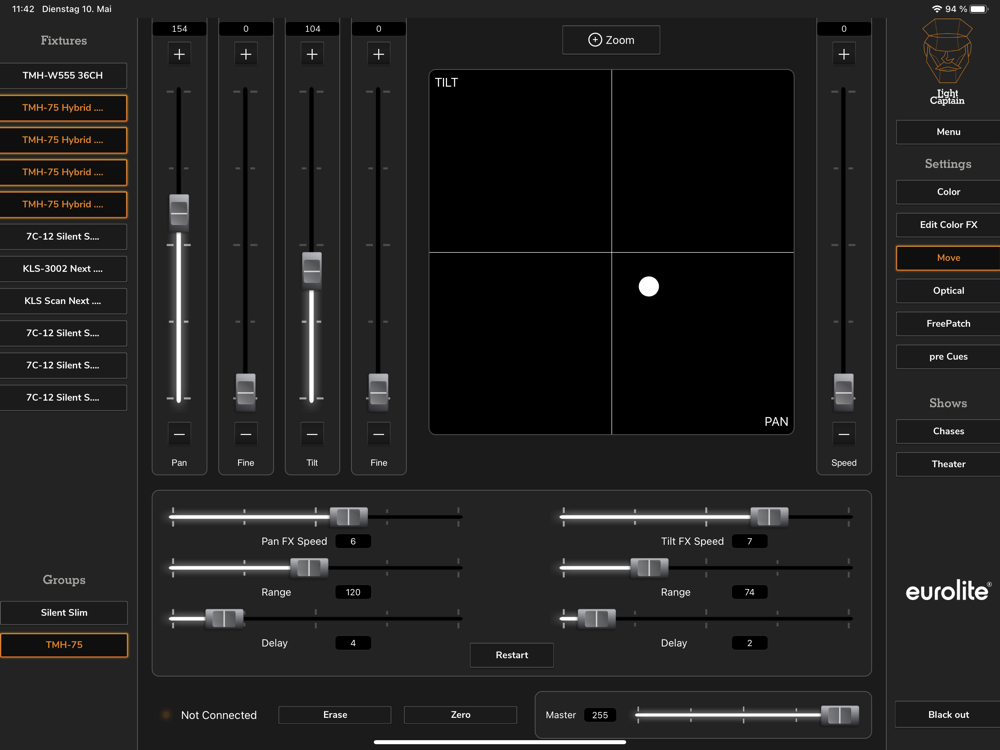Screen dimensions: 1000x750
Task: Click minus icon below Pan Fine fader
Action: pyautogui.click(x=246, y=434)
